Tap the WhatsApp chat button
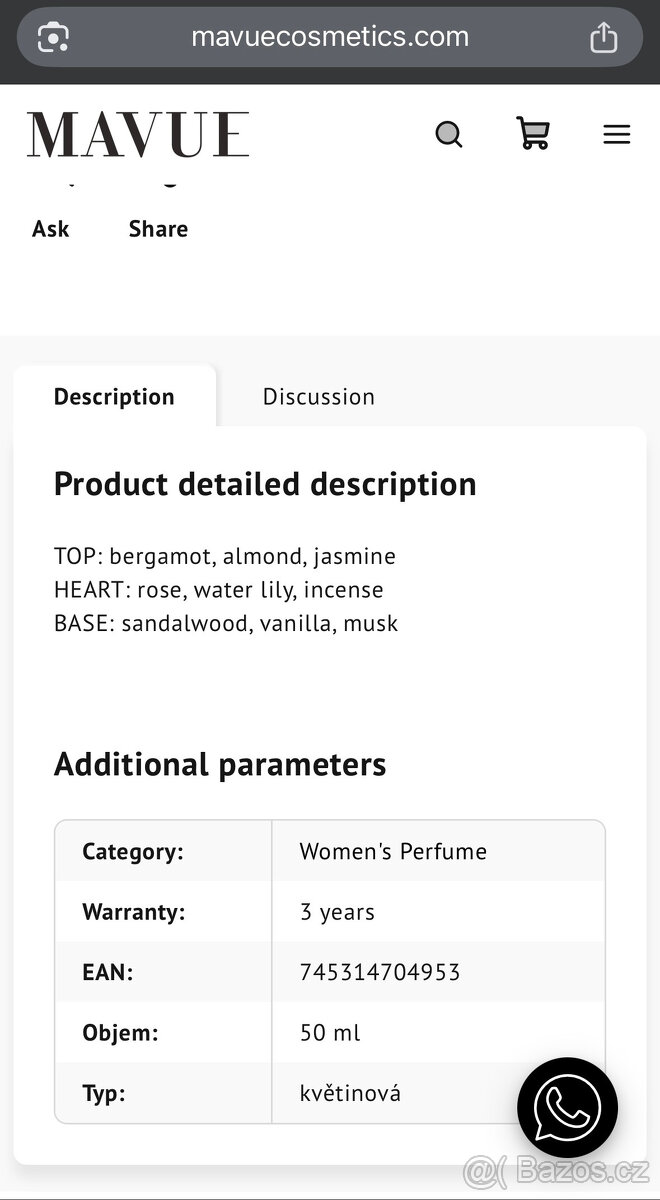The height and width of the screenshot is (1200, 660). pos(567,1107)
